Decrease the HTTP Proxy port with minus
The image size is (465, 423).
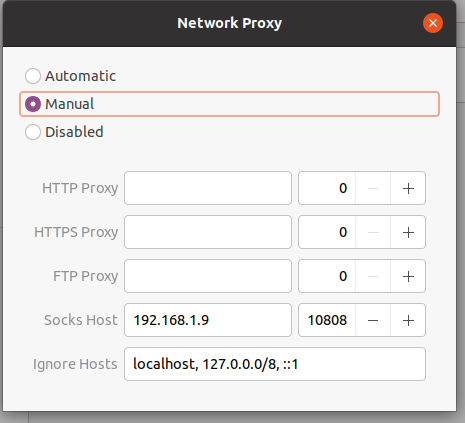373,188
